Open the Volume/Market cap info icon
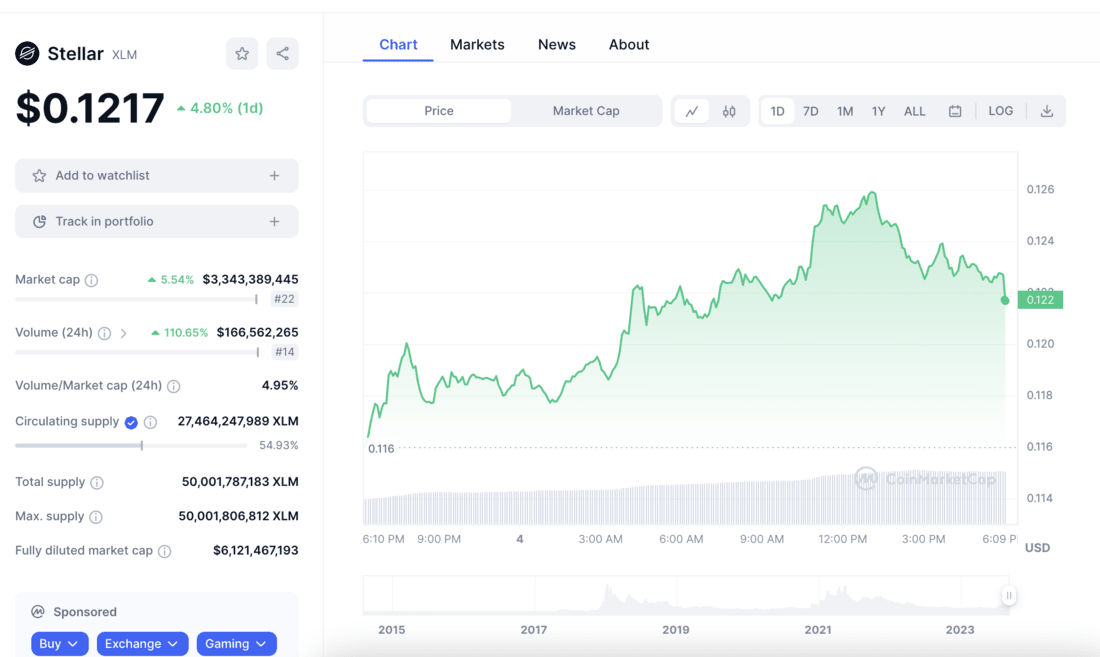Screen dimensions: 1100x657 click(173, 386)
